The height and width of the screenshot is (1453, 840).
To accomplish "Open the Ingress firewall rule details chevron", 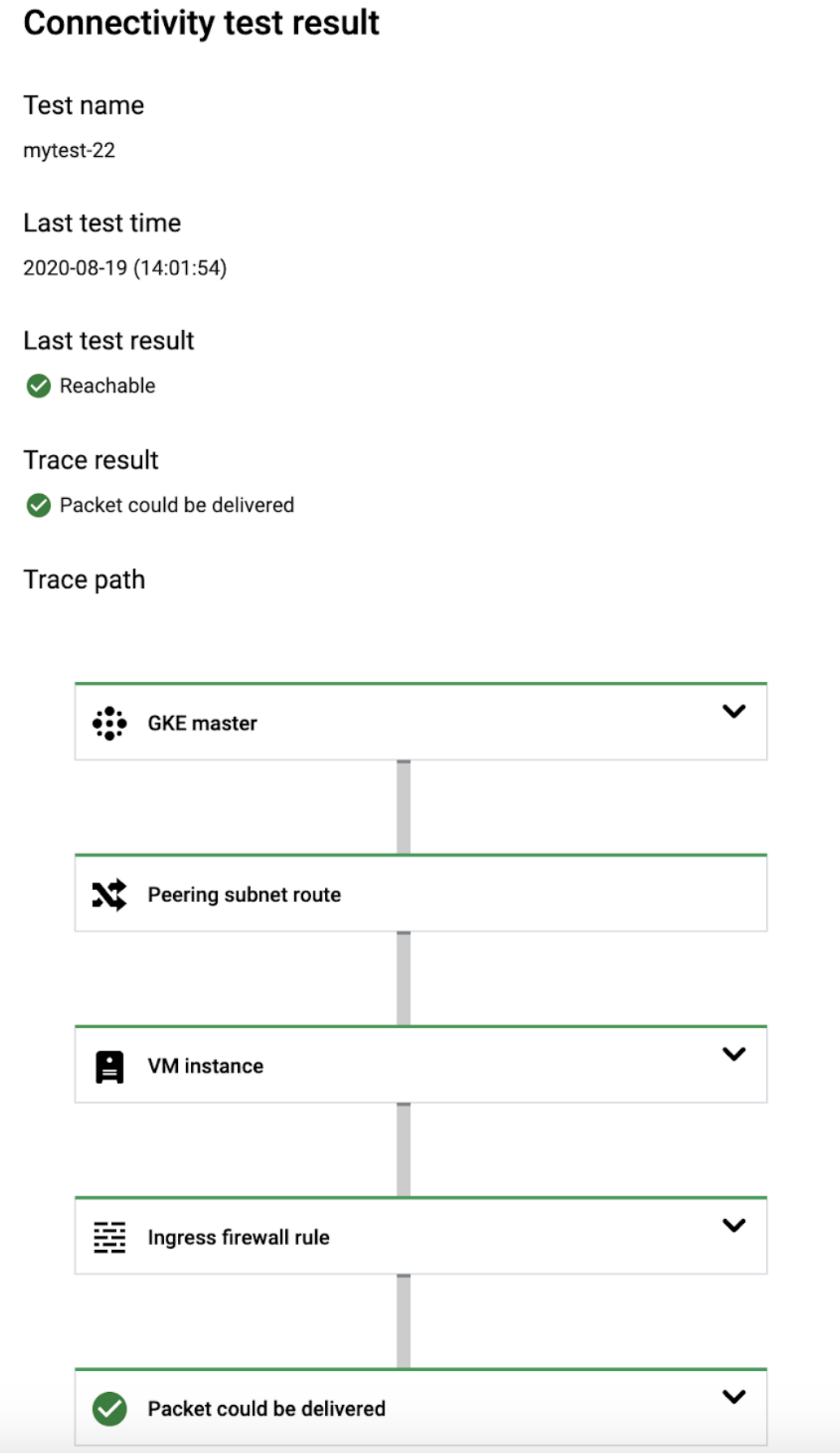I will [734, 1225].
